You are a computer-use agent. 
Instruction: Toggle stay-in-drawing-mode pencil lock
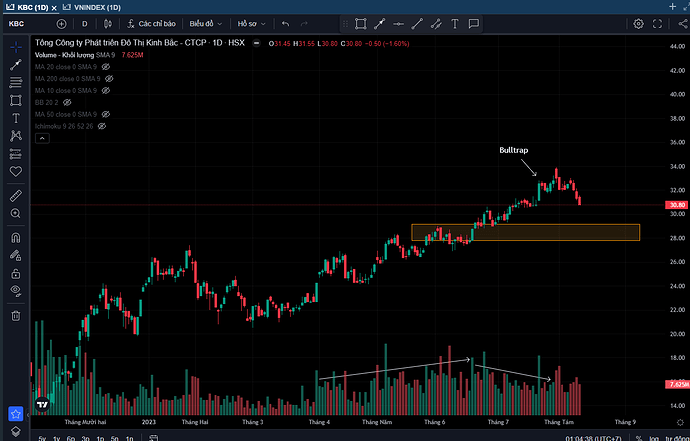tap(16, 255)
